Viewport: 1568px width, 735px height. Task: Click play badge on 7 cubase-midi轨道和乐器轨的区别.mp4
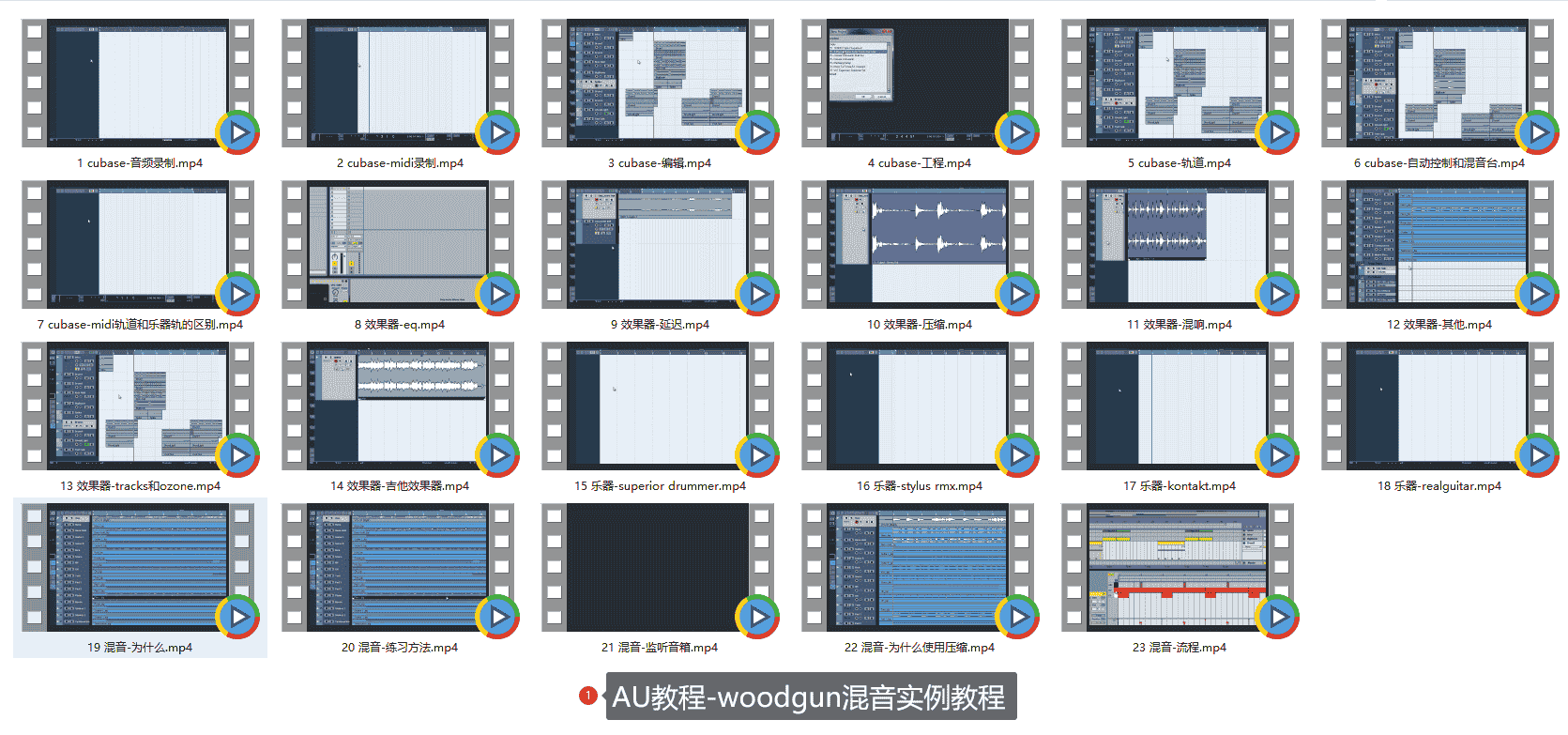point(238,294)
